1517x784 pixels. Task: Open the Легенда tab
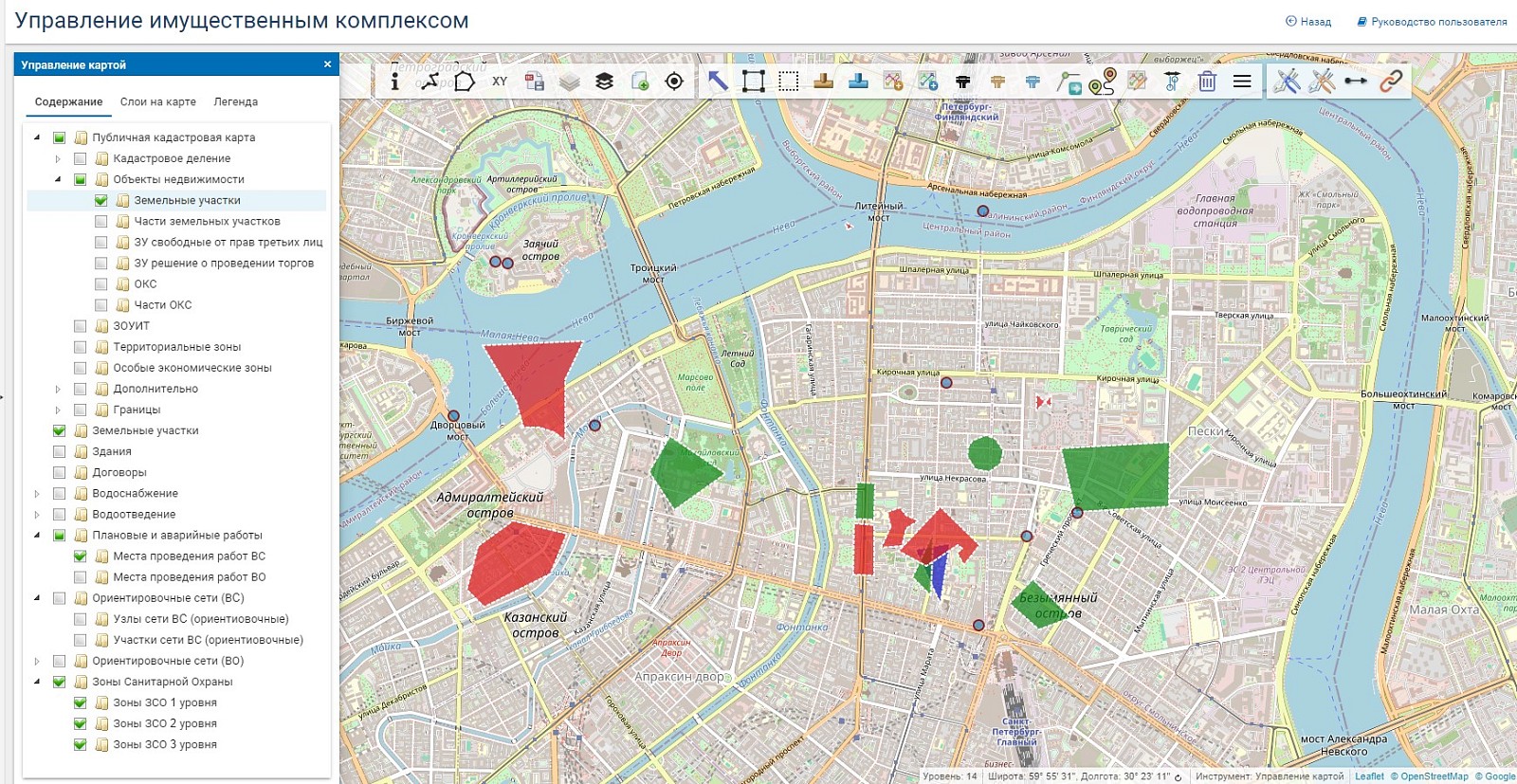(x=236, y=101)
